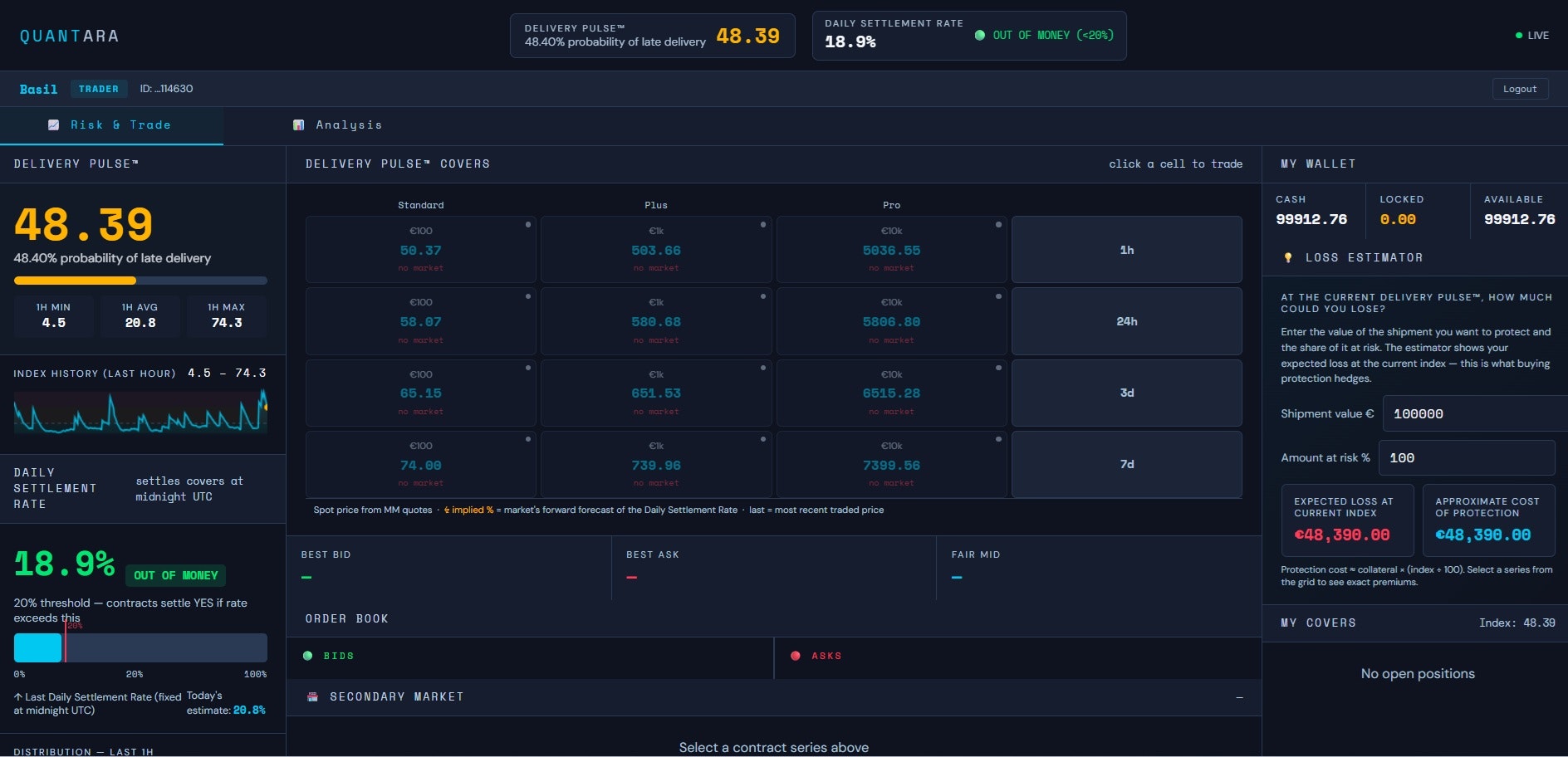Select the Pro €10k 1h cover at 5036.55
1568x757 pixels.
[891, 250]
